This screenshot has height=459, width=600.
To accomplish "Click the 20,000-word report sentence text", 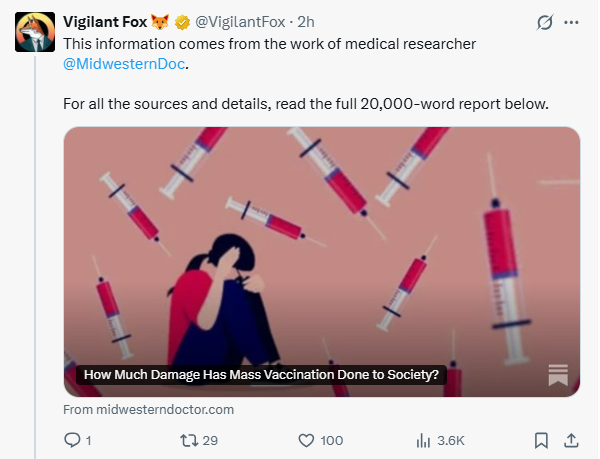I will [305, 104].
